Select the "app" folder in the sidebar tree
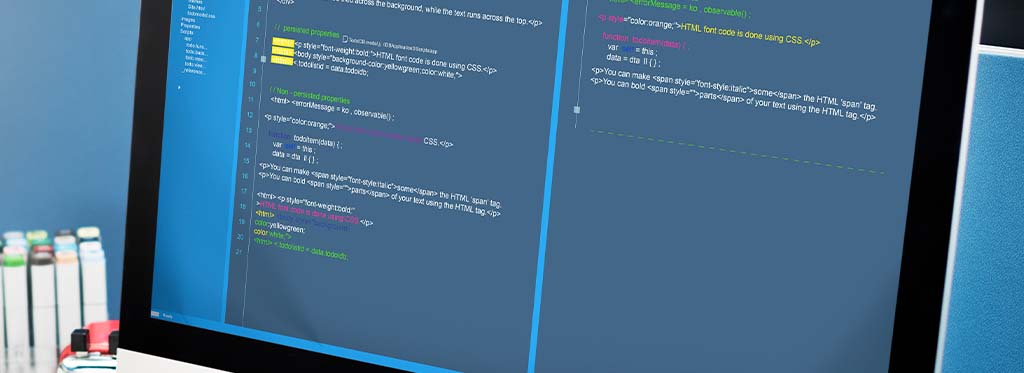The height and width of the screenshot is (373, 1024). tap(187, 39)
